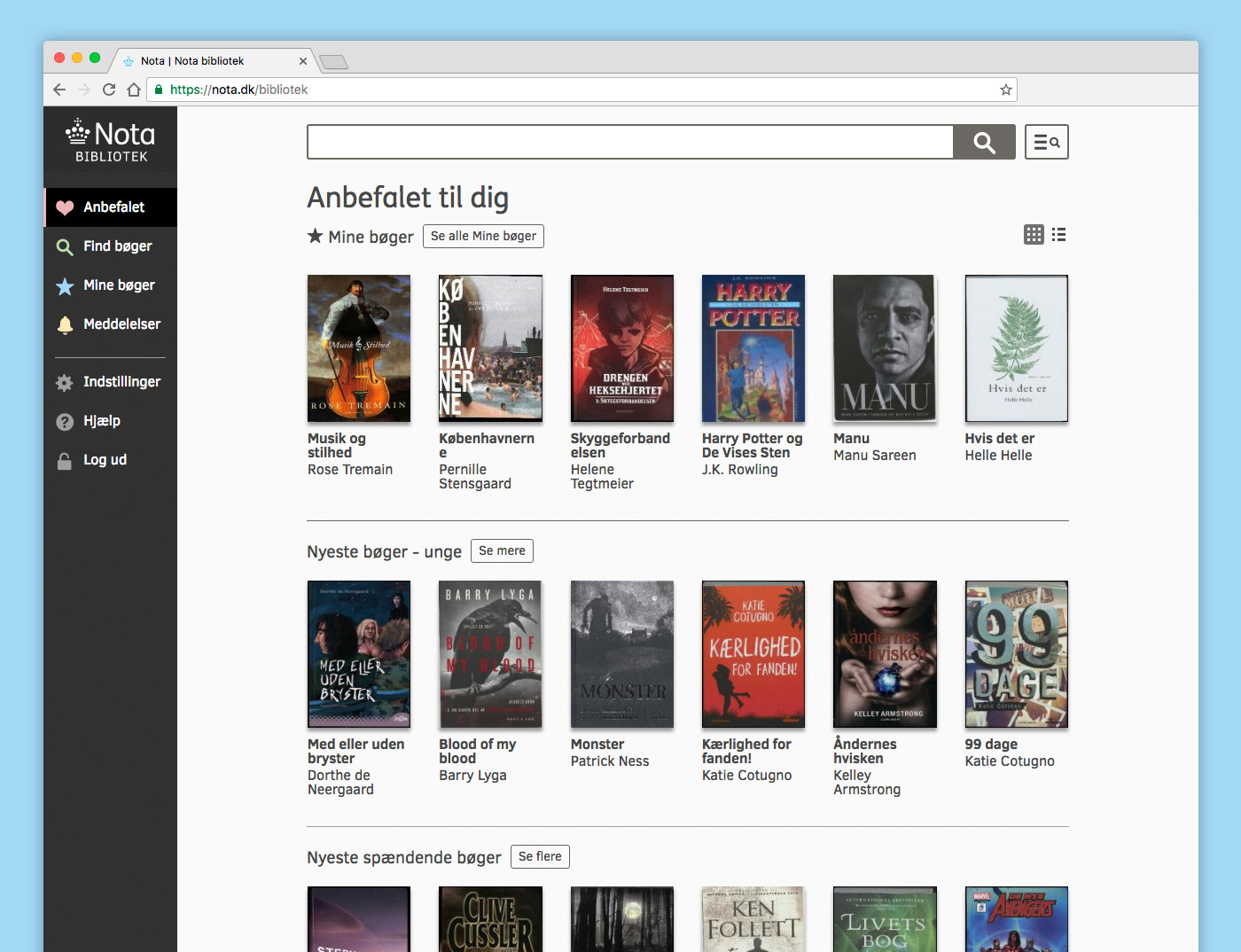Click author name Helle Helle

pos(998,456)
